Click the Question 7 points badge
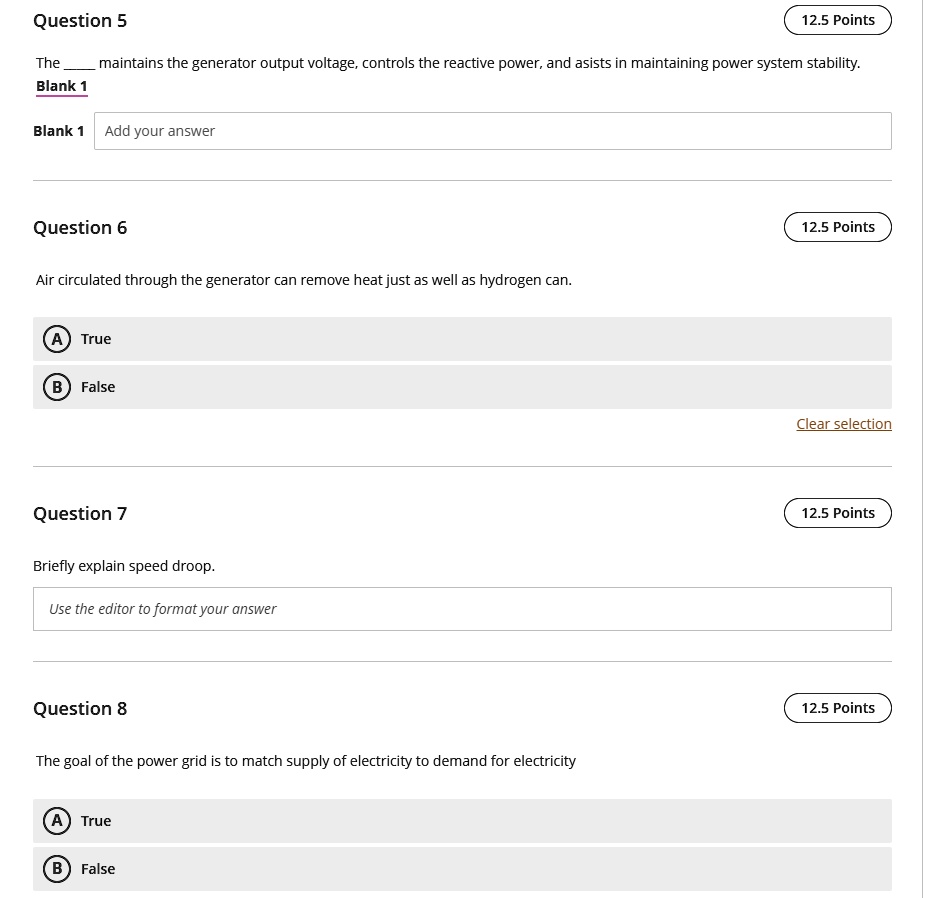 pyautogui.click(x=837, y=513)
